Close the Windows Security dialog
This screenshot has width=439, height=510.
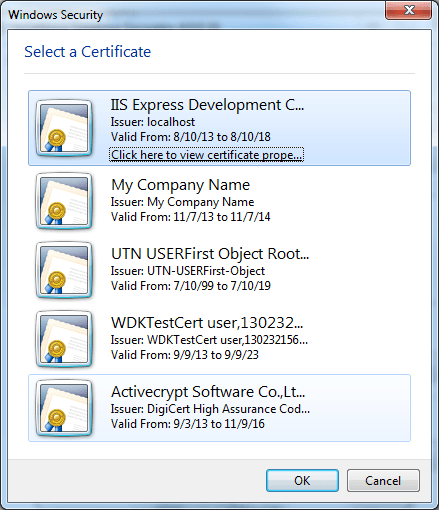pos(408,10)
